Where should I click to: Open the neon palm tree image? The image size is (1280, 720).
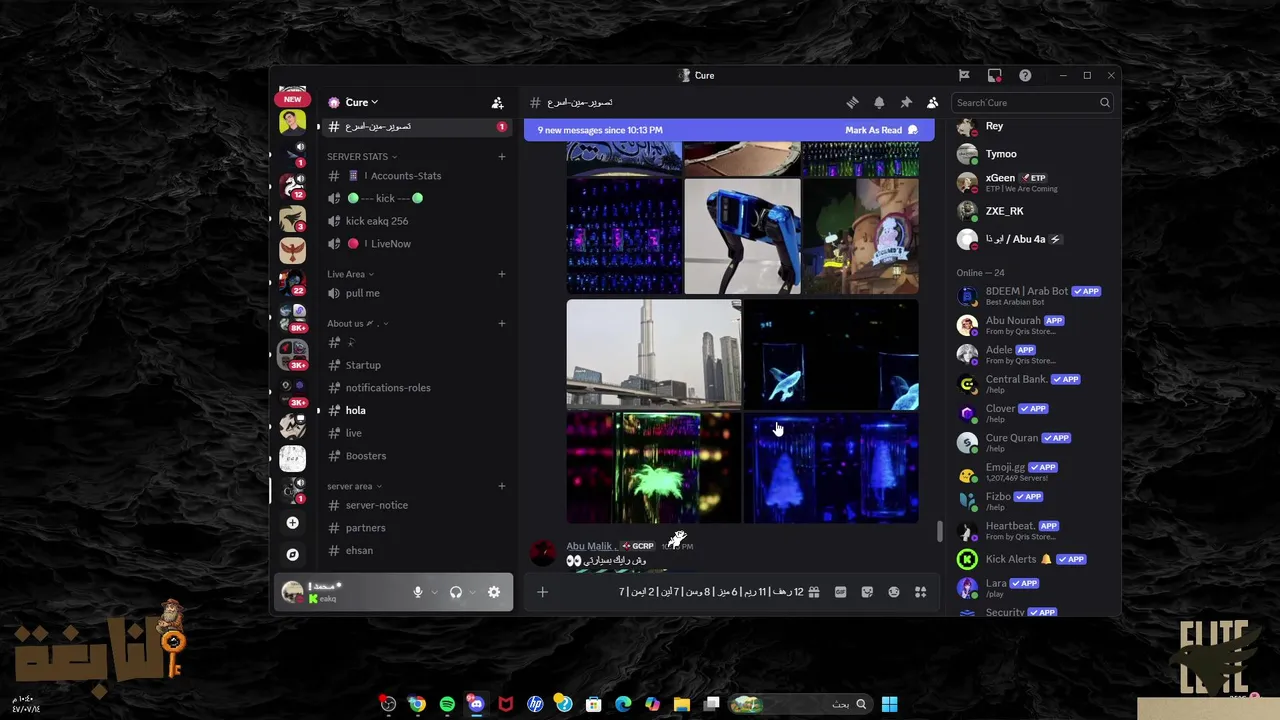pyautogui.click(x=654, y=468)
